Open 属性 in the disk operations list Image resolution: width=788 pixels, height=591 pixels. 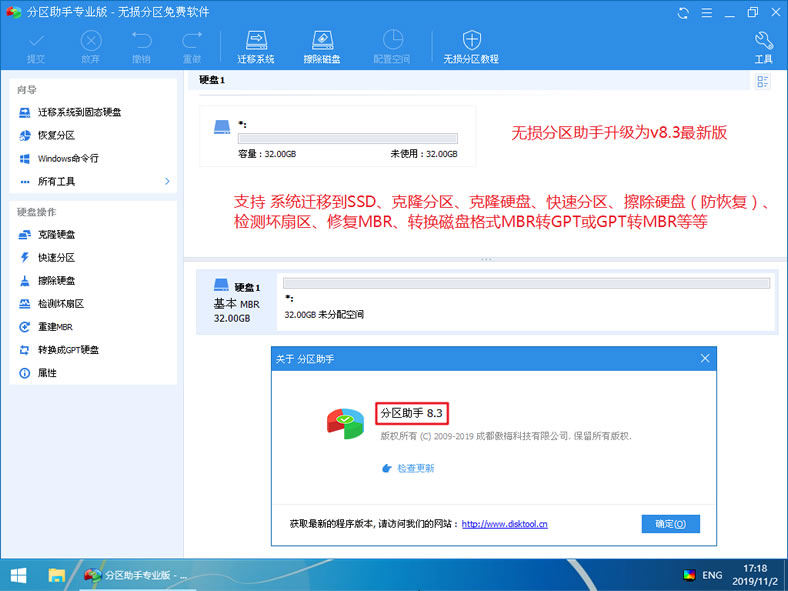pyautogui.click(x=47, y=373)
